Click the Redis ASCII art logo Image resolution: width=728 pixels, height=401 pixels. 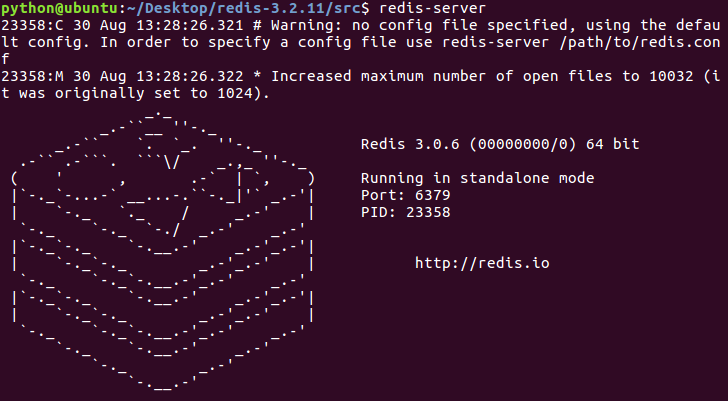click(162, 251)
